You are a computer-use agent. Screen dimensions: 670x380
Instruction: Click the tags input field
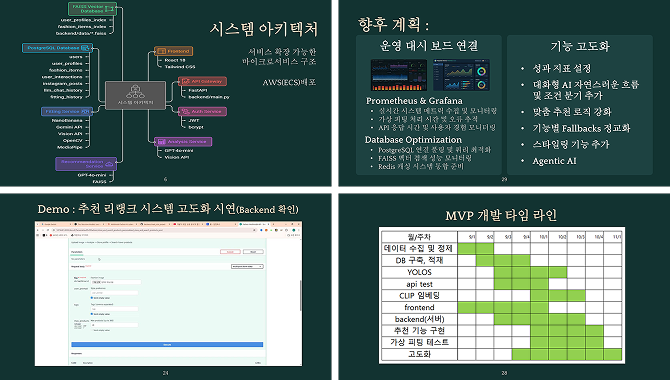point(115,309)
